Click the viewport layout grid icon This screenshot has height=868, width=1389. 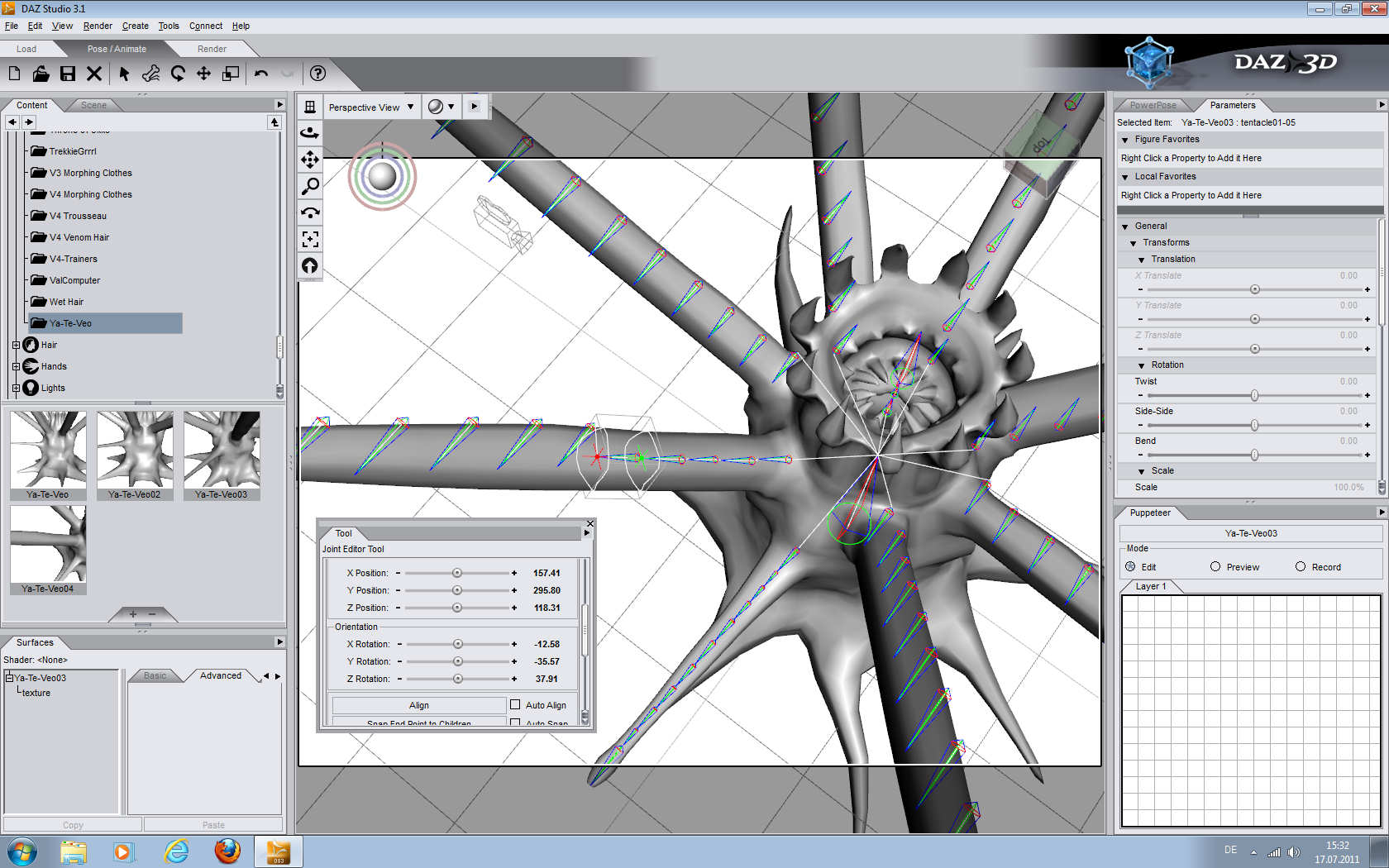coord(310,107)
